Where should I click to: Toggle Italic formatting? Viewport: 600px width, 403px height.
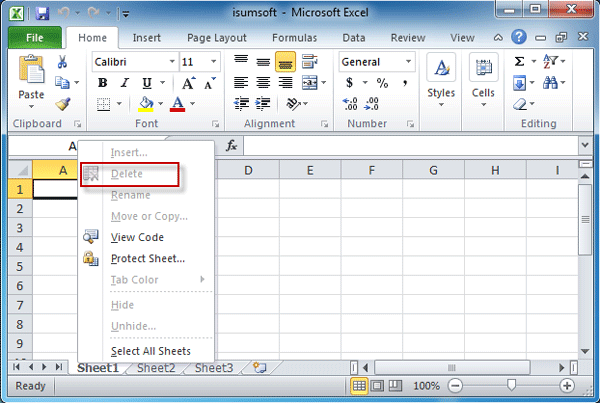point(124,83)
